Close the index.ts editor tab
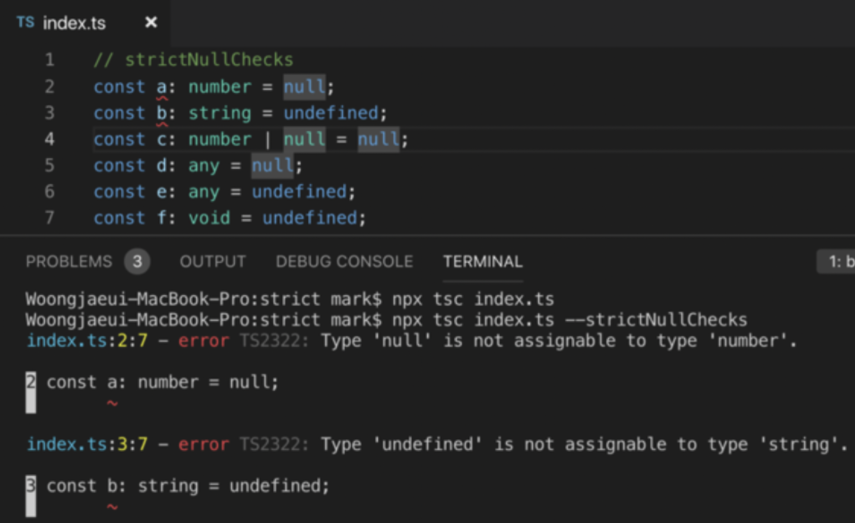This screenshot has height=523, width=855. point(151,22)
